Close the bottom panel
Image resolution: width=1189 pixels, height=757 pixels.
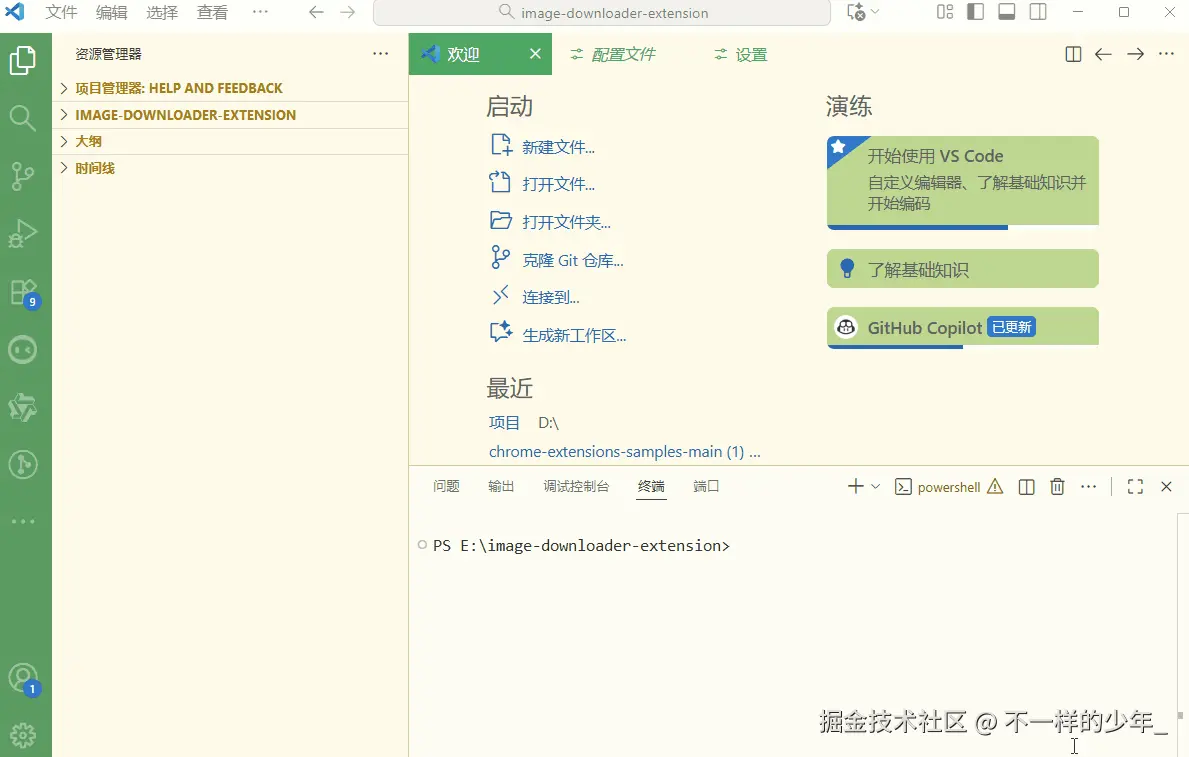1166,487
